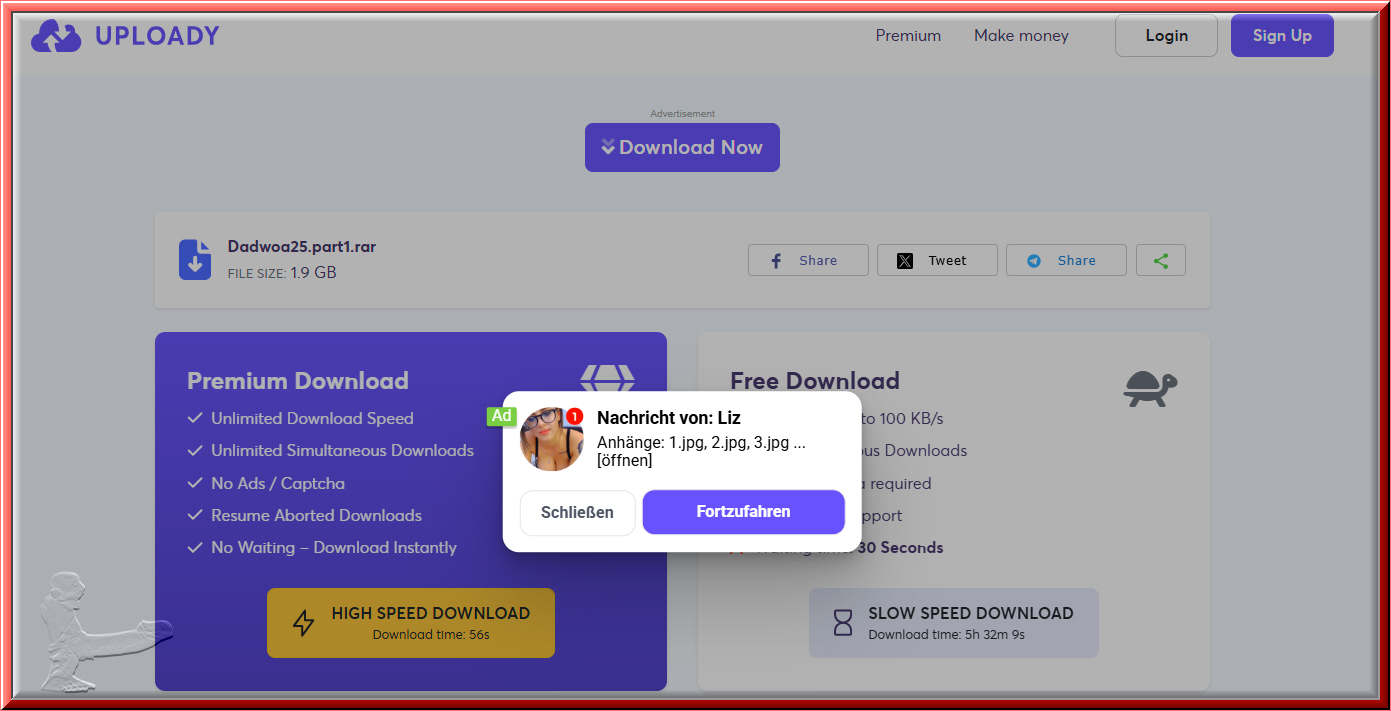Click the turtle icon in Free card
This screenshot has width=1391, height=711.
1150,388
